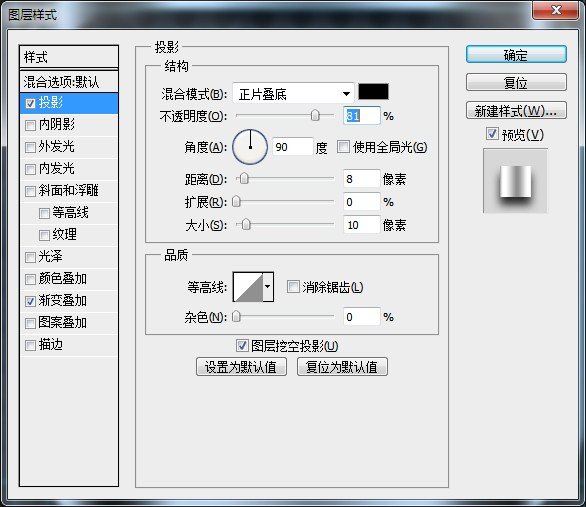Enable the 颜色叠加 checkbox

pyautogui.click(x=30, y=279)
